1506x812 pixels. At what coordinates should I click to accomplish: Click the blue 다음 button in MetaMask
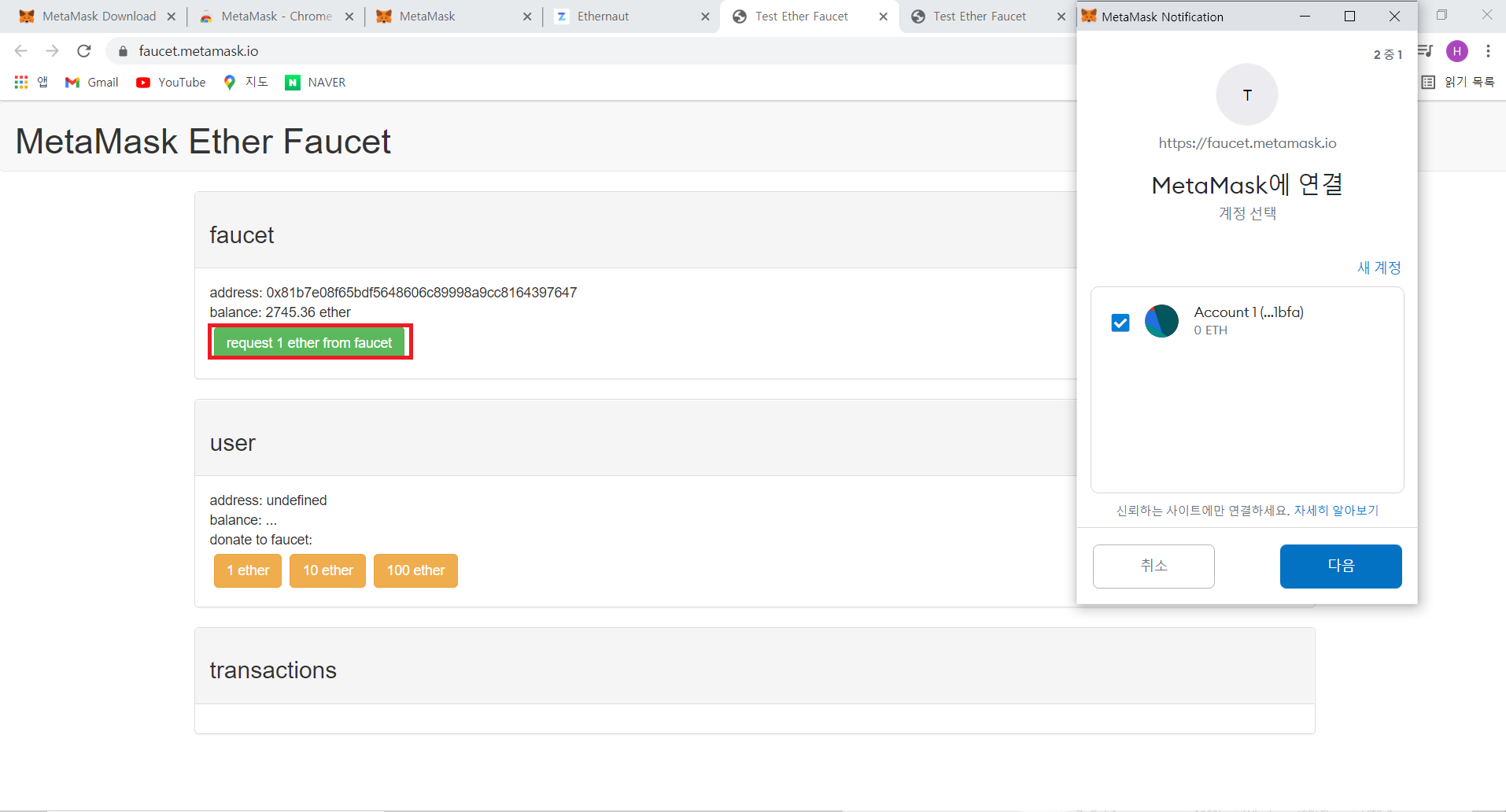(x=1341, y=566)
